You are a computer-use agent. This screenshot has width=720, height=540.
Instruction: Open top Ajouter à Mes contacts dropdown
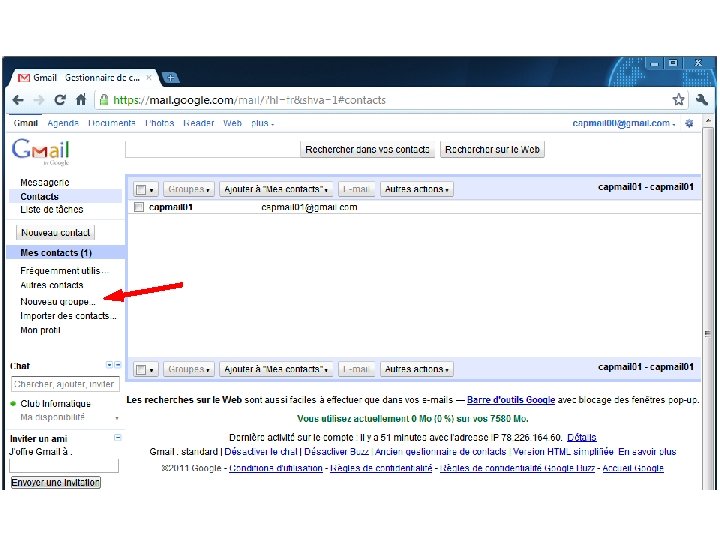click(276, 189)
